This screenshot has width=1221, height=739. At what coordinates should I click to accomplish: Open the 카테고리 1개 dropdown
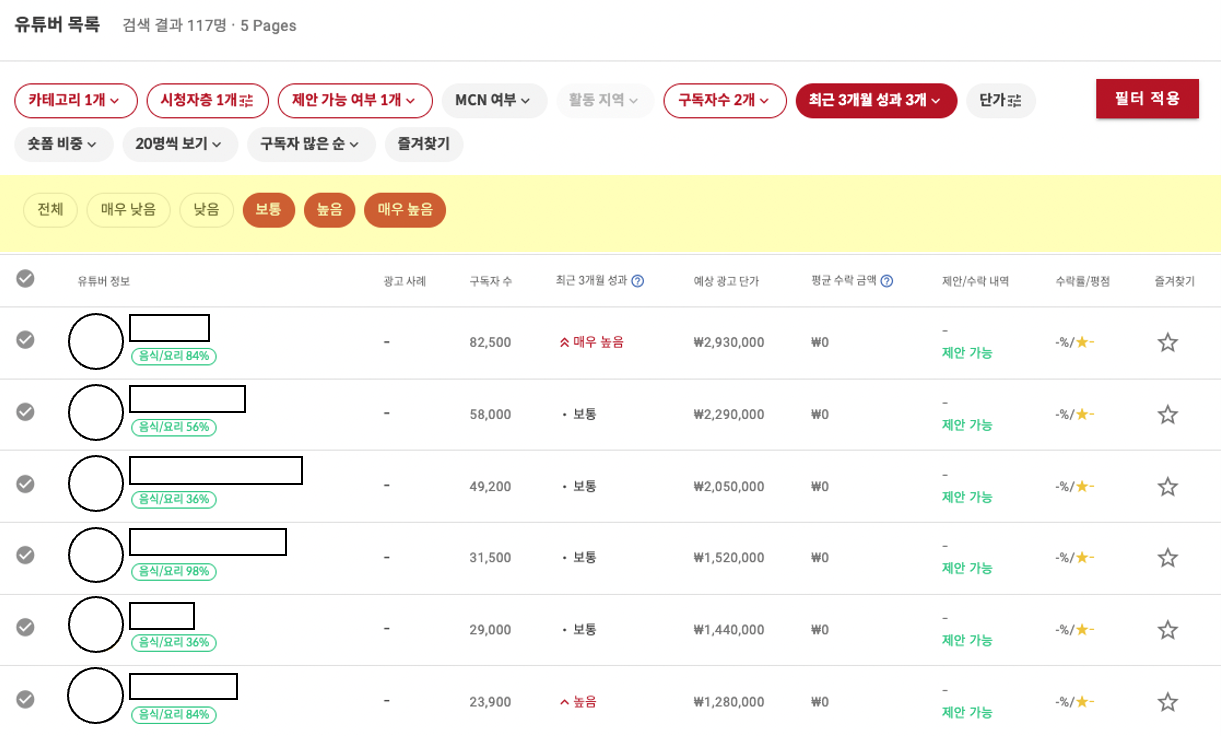76,100
